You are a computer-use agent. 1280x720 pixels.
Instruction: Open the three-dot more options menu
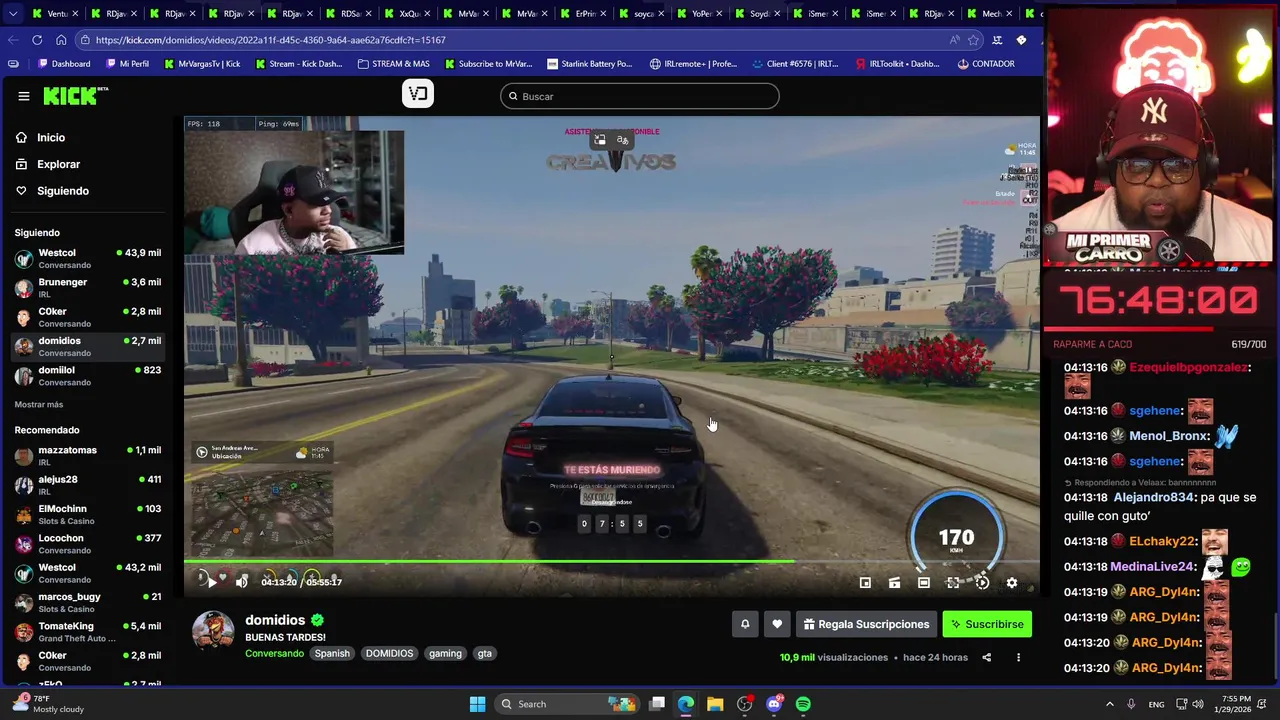tap(1018, 658)
